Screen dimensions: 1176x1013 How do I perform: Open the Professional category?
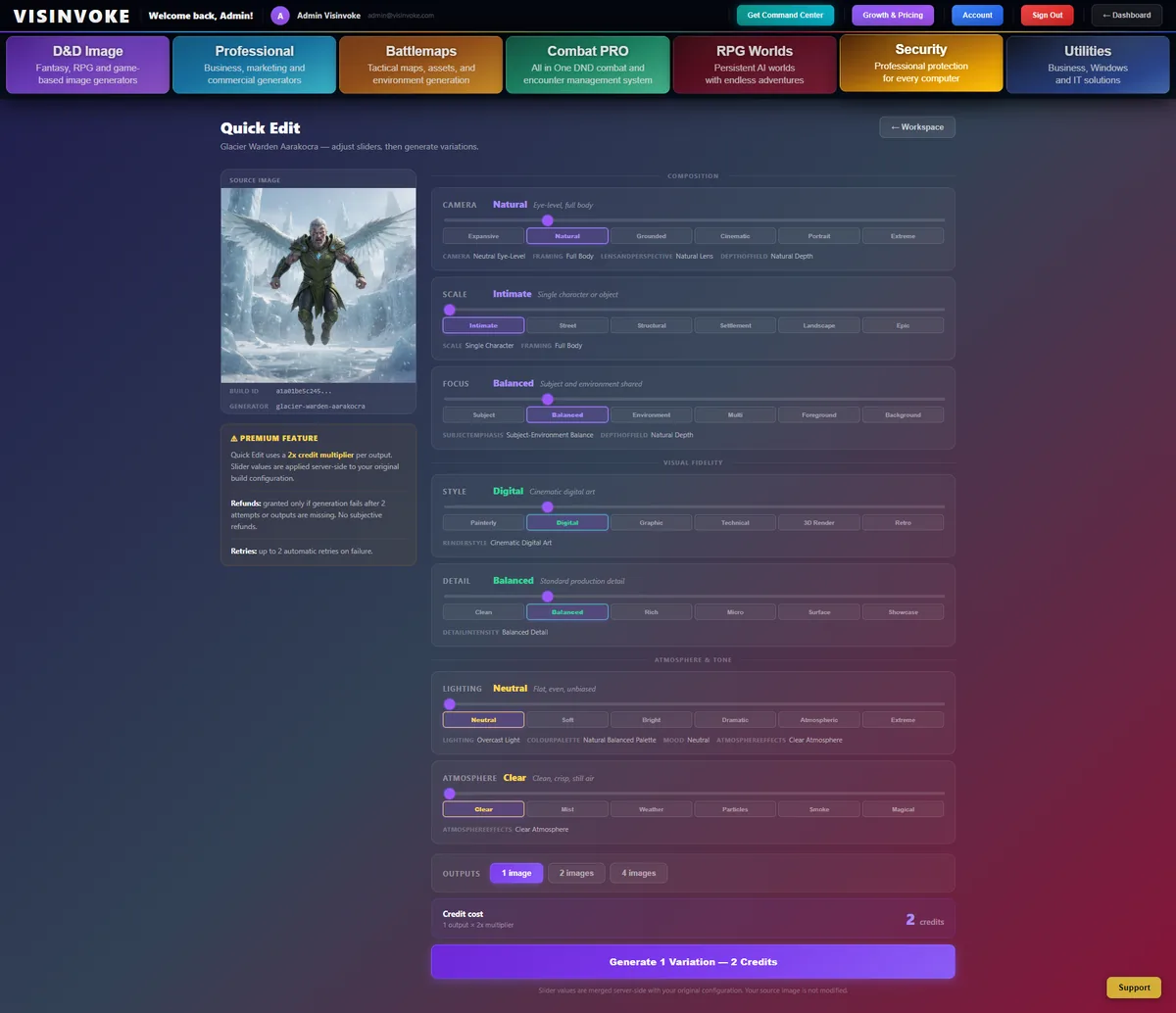255,65
